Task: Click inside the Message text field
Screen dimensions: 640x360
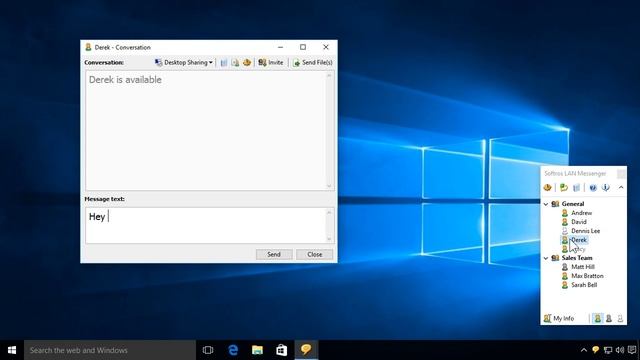Action: [x=205, y=225]
